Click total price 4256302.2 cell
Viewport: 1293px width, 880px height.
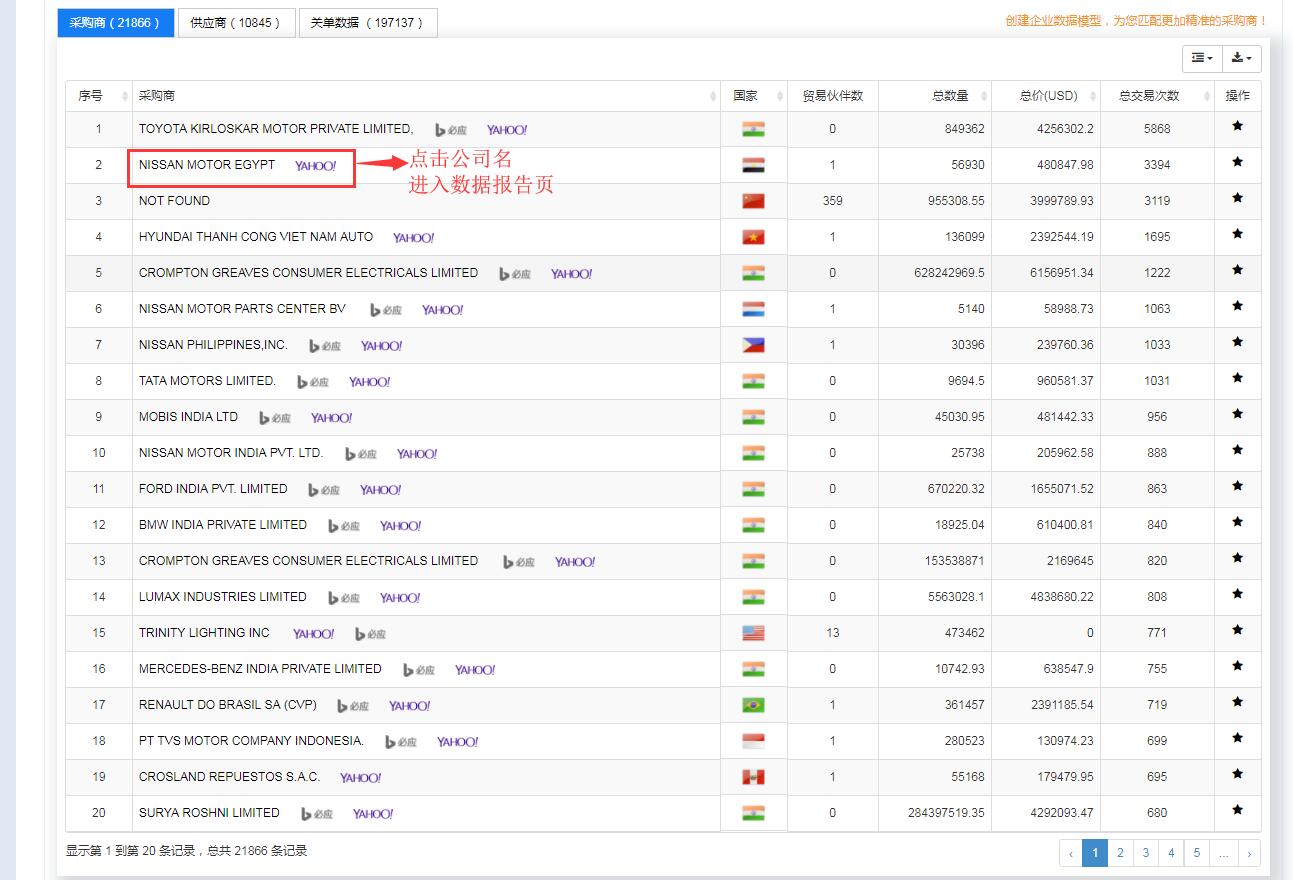tap(1046, 129)
